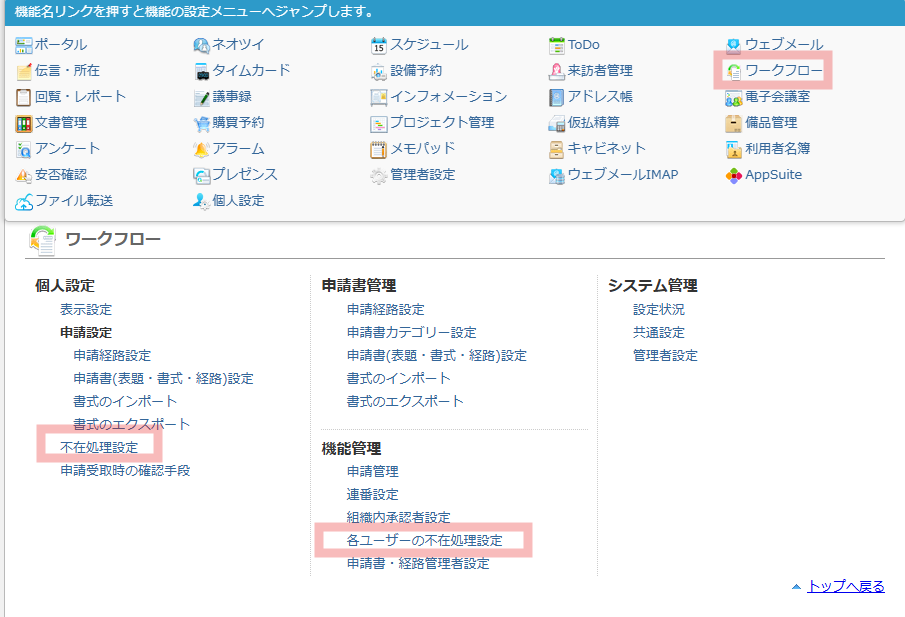Image resolution: width=905 pixels, height=617 pixels.
Task: Click the 管理者設定 gear icon
Action: pyautogui.click(x=379, y=175)
